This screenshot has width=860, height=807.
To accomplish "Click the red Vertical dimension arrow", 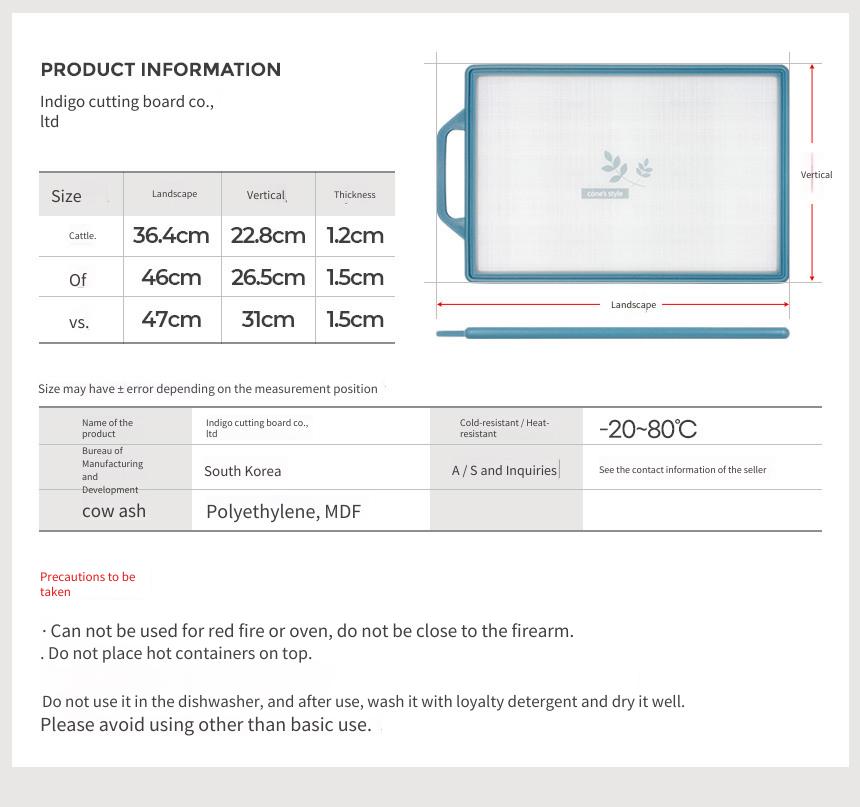I will tap(812, 173).
